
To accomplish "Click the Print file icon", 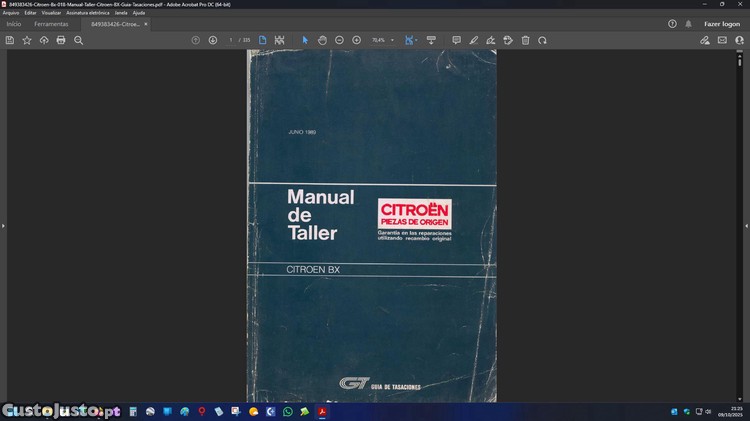I will tap(61, 40).
